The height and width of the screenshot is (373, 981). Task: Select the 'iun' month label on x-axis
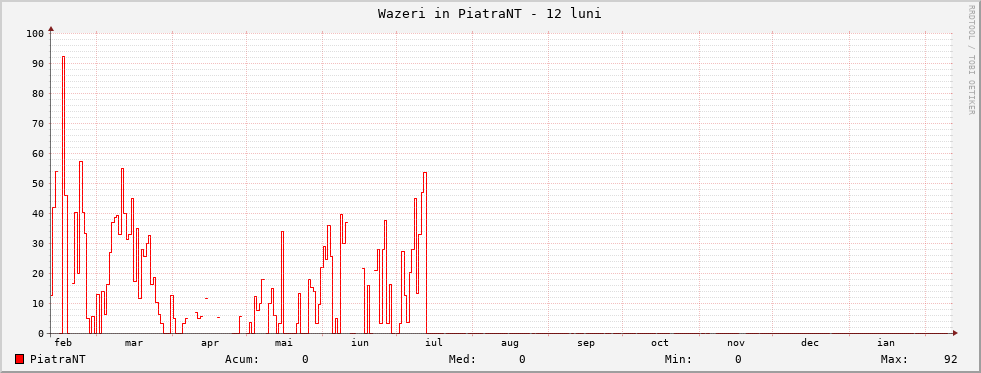tap(360, 343)
